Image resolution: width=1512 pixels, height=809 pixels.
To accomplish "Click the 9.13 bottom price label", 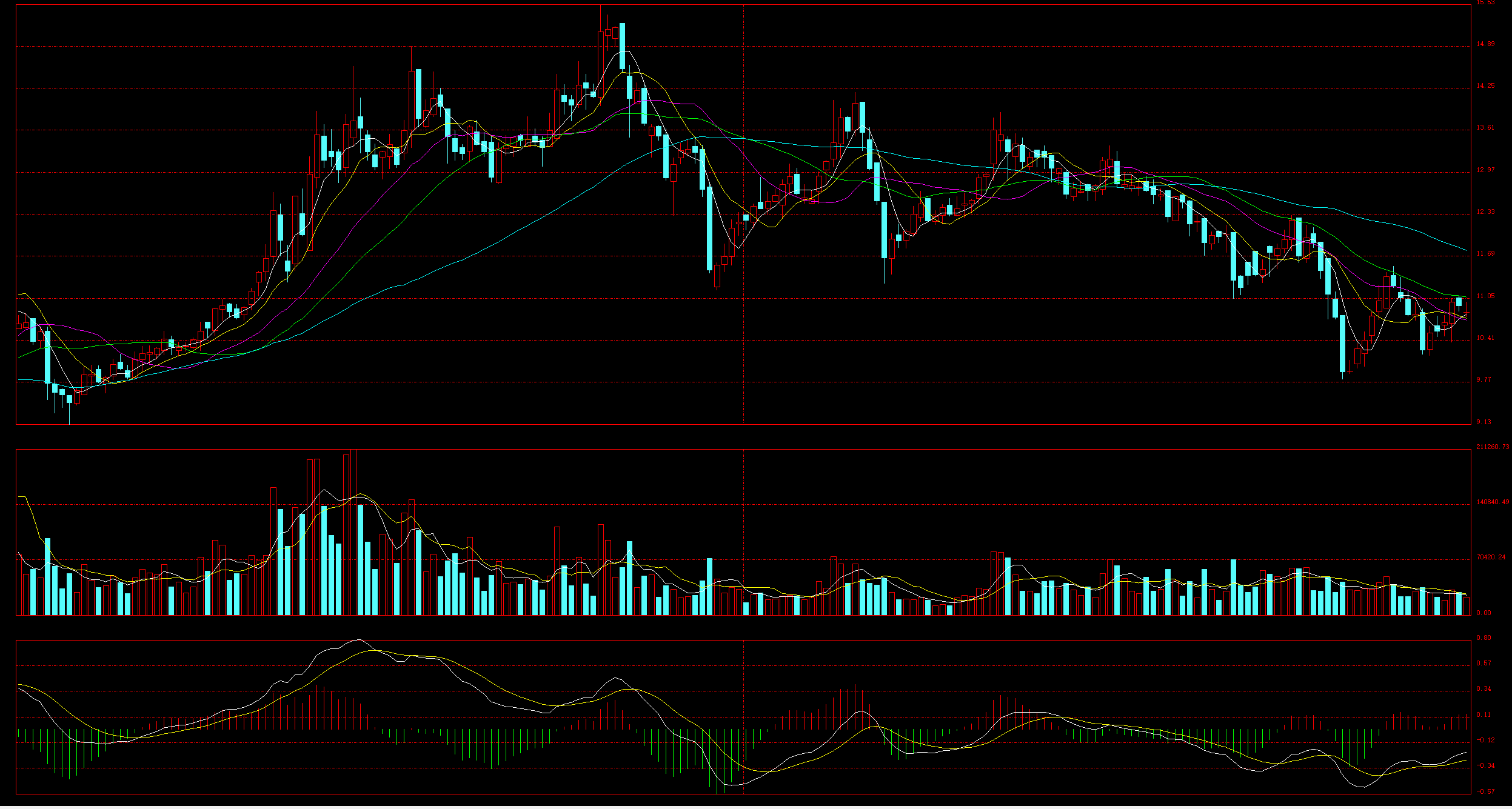I will click(x=1484, y=422).
